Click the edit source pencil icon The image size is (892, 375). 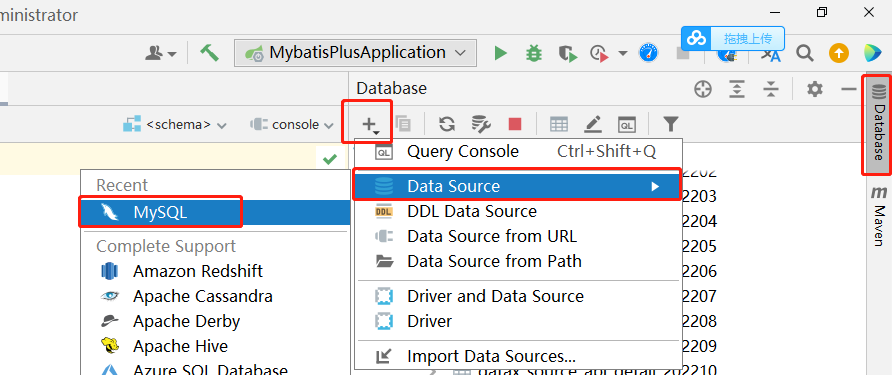(593, 124)
